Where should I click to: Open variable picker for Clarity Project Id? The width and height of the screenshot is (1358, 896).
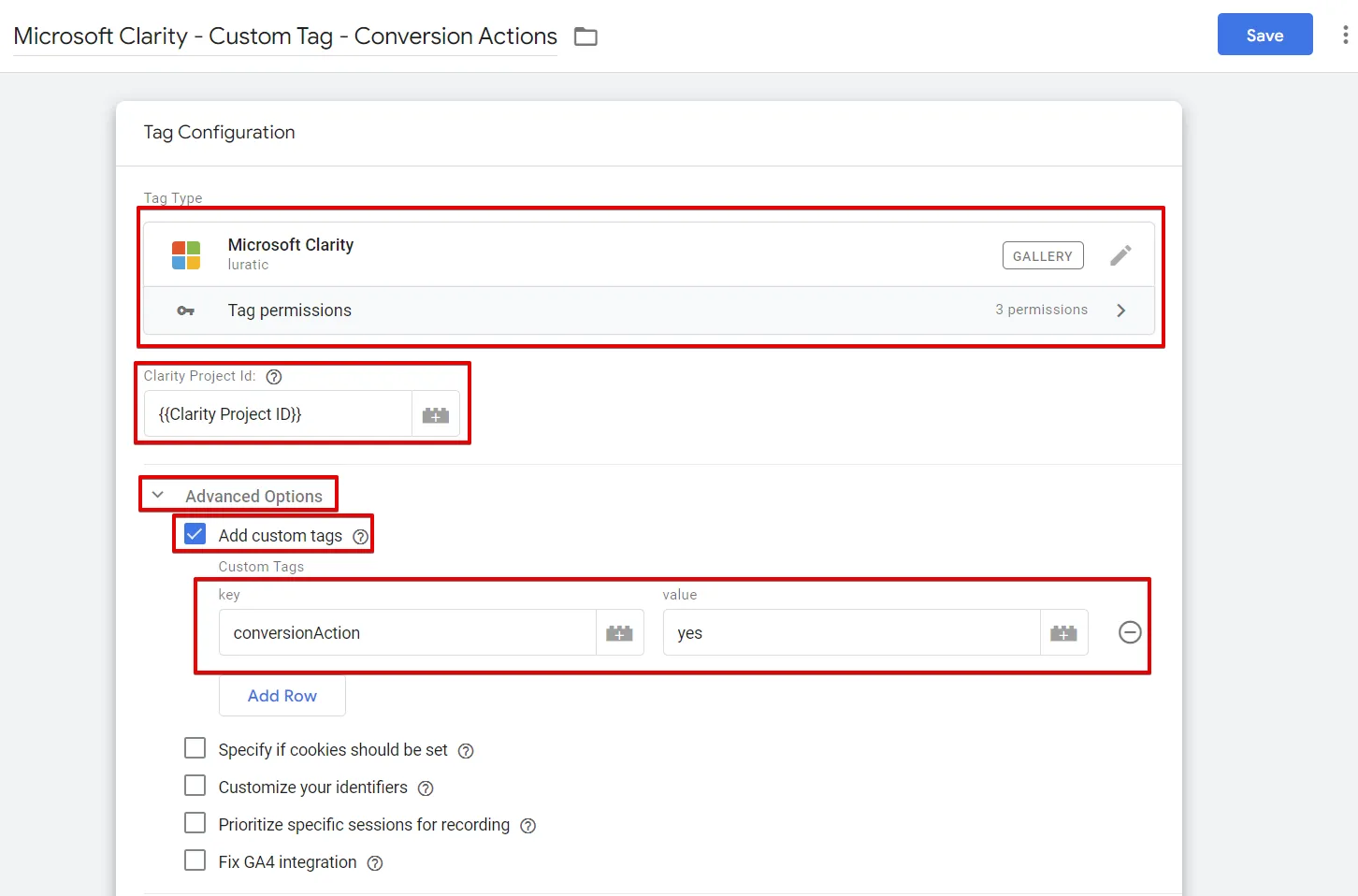click(436, 414)
